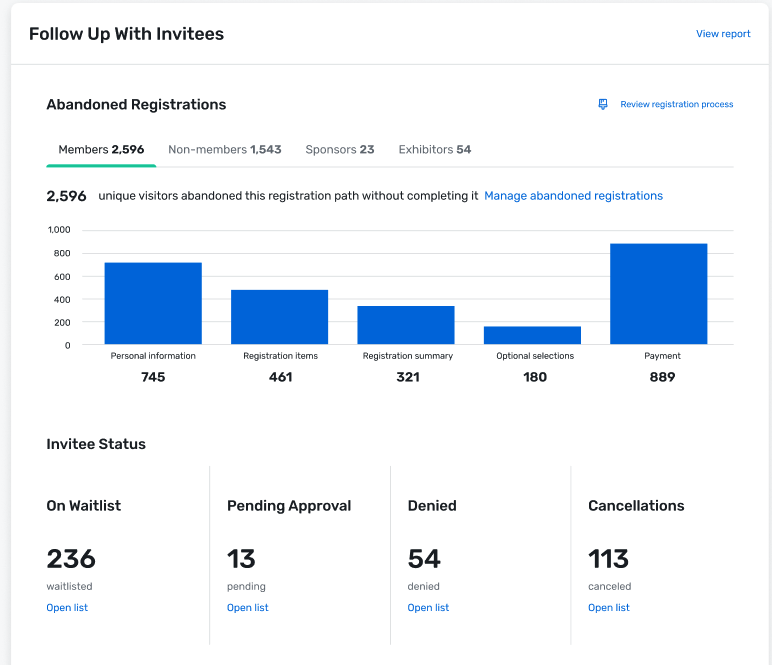
Task: Open list under Pending Approval
Action: pyautogui.click(x=247, y=608)
